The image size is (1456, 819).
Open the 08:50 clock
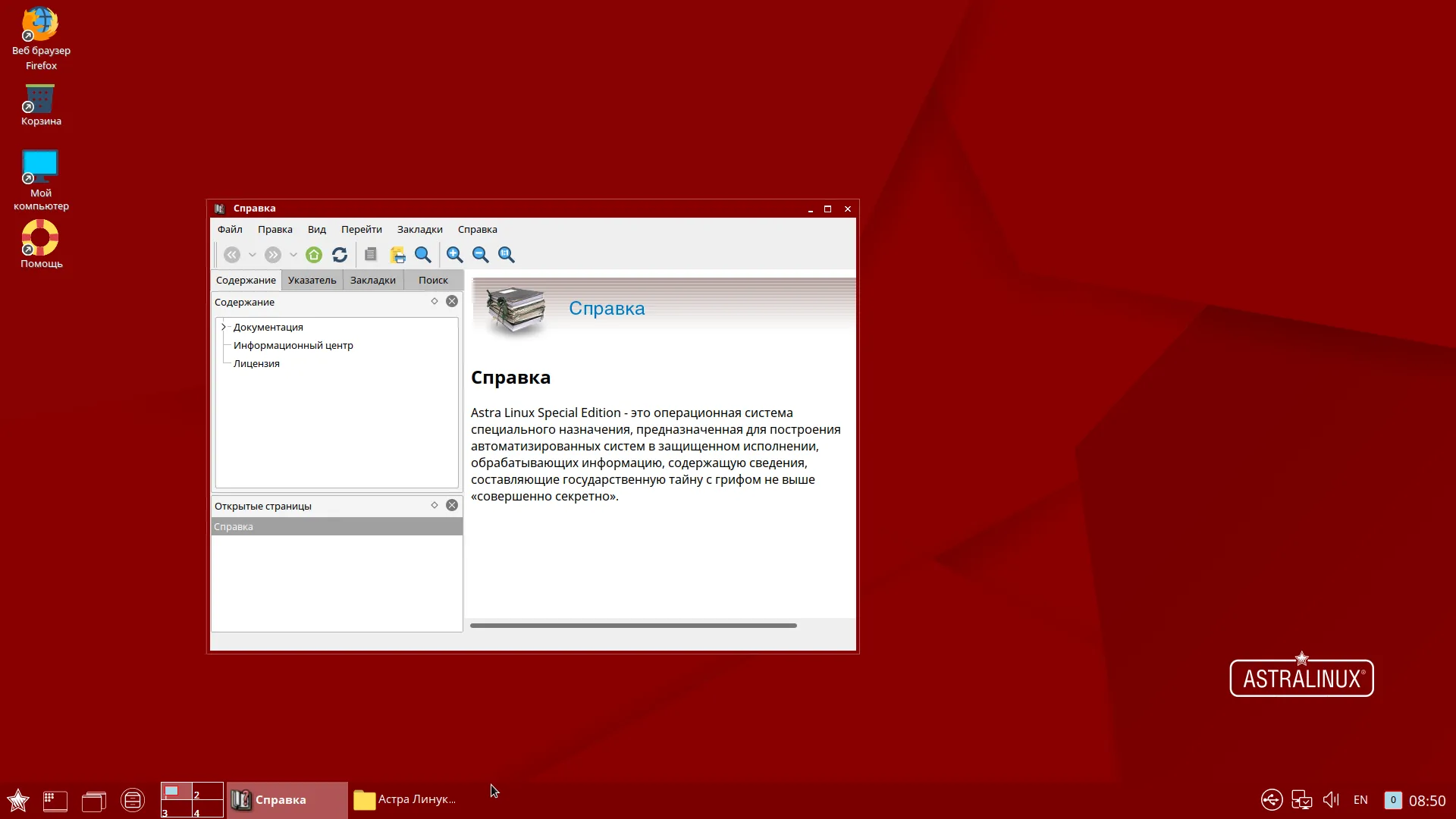click(x=1427, y=801)
